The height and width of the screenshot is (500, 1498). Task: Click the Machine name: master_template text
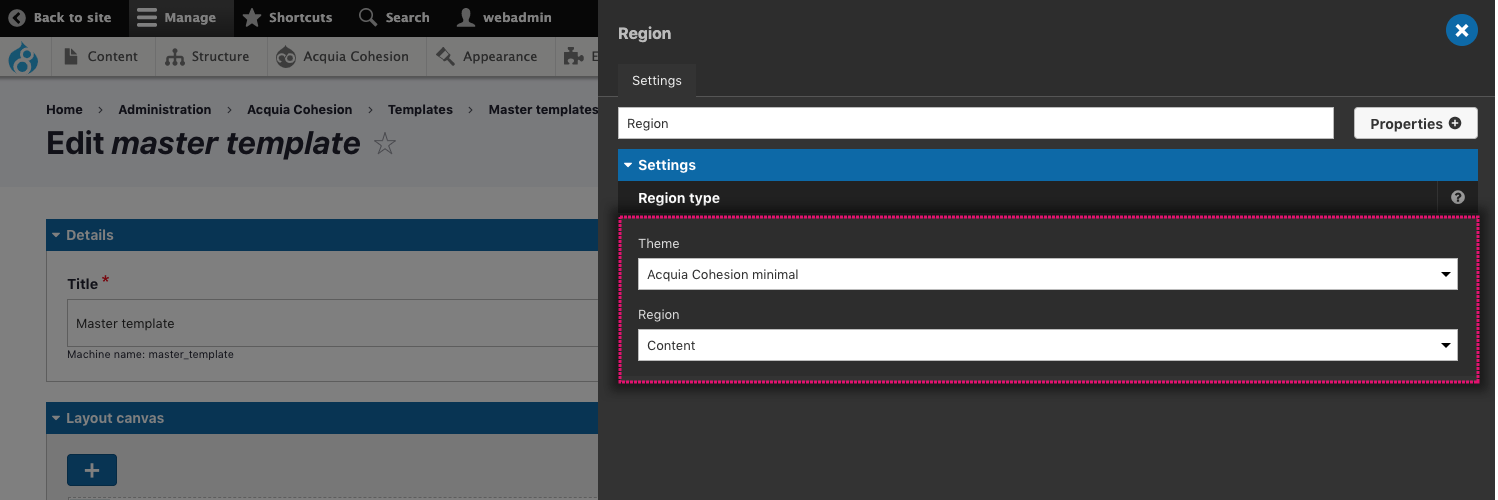(x=150, y=355)
